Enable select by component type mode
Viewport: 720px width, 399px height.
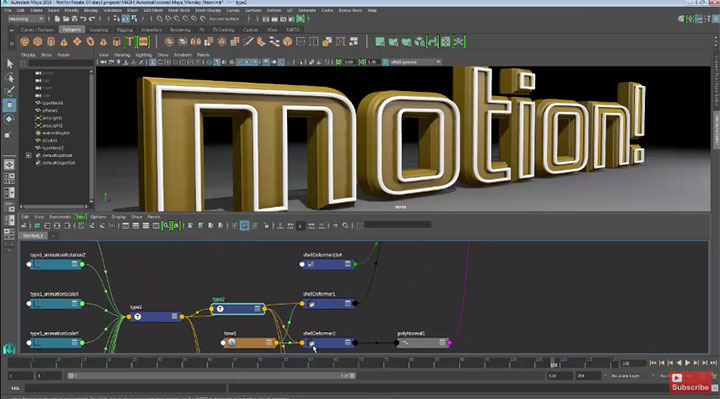click(134, 19)
